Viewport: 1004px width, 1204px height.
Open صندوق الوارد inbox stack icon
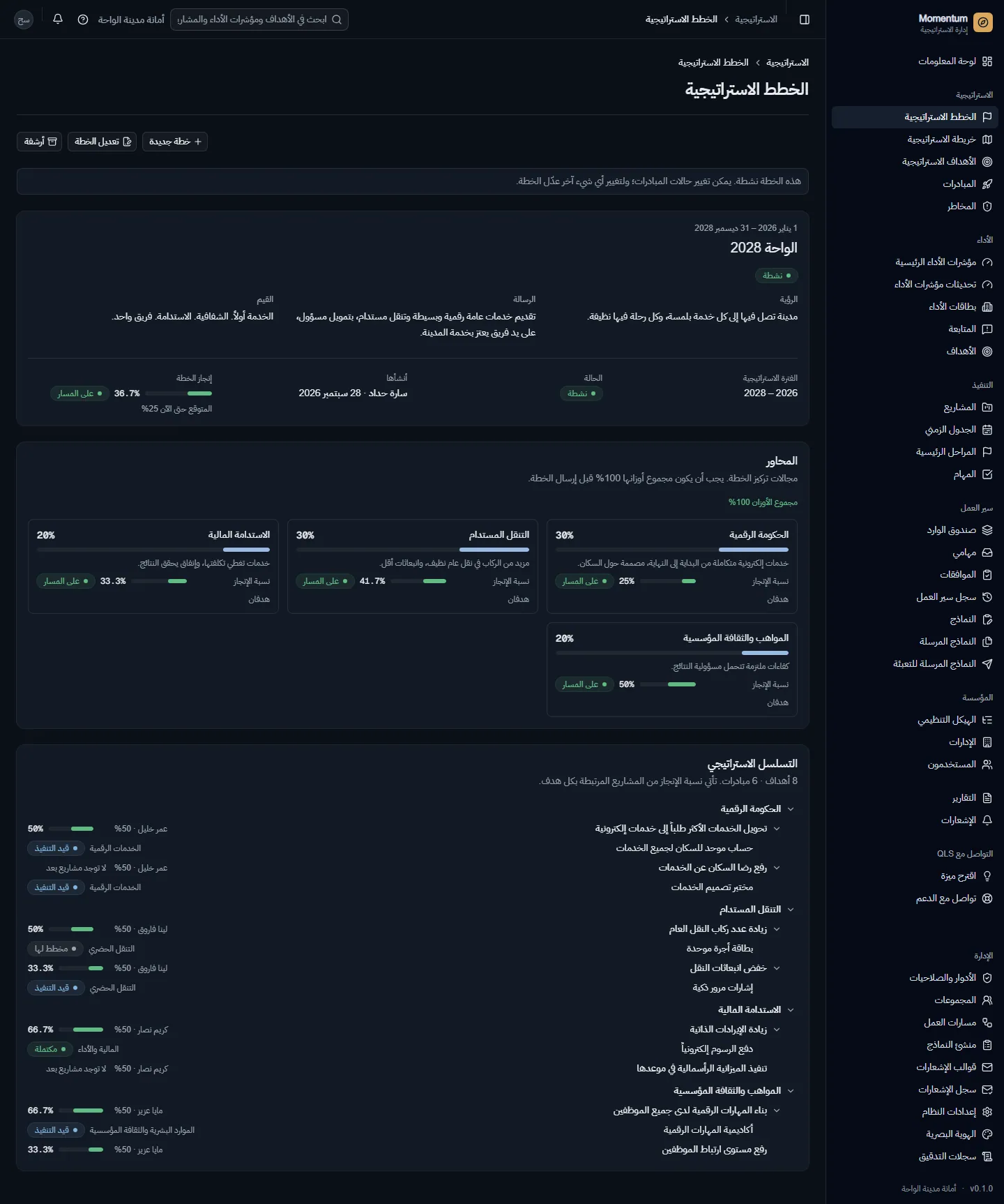coord(987,530)
